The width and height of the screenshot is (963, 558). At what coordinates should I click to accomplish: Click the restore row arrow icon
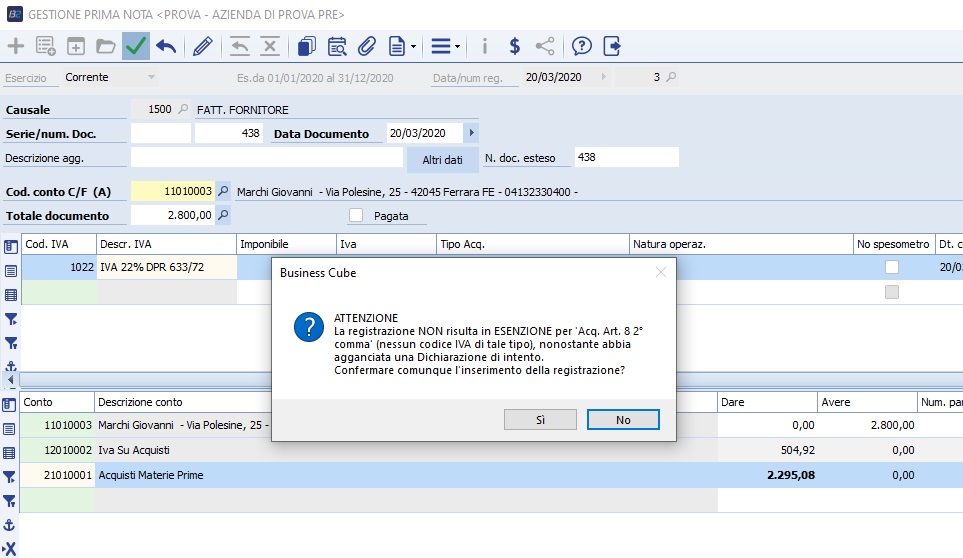point(240,46)
